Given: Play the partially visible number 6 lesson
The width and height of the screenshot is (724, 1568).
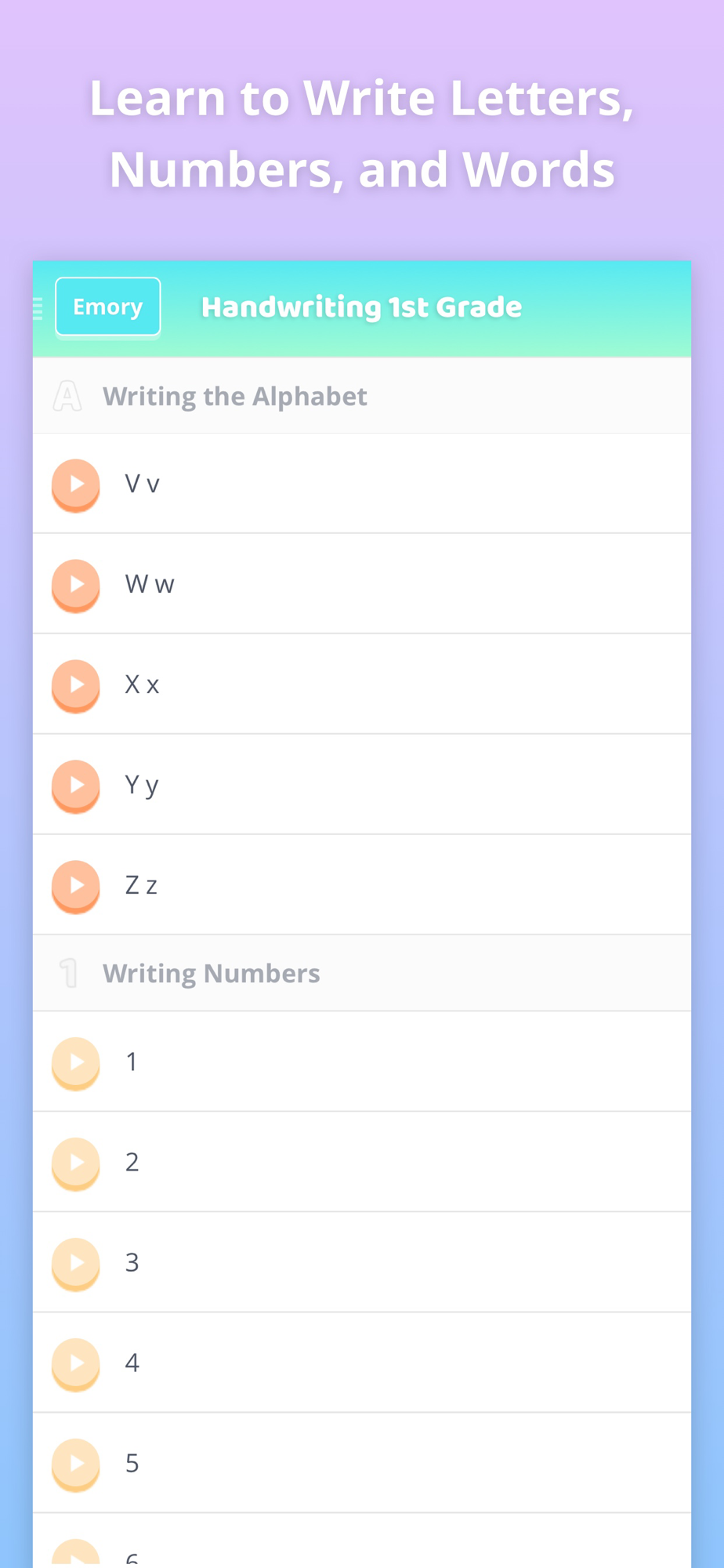Looking at the screenshot, I should click(76, 1552).
